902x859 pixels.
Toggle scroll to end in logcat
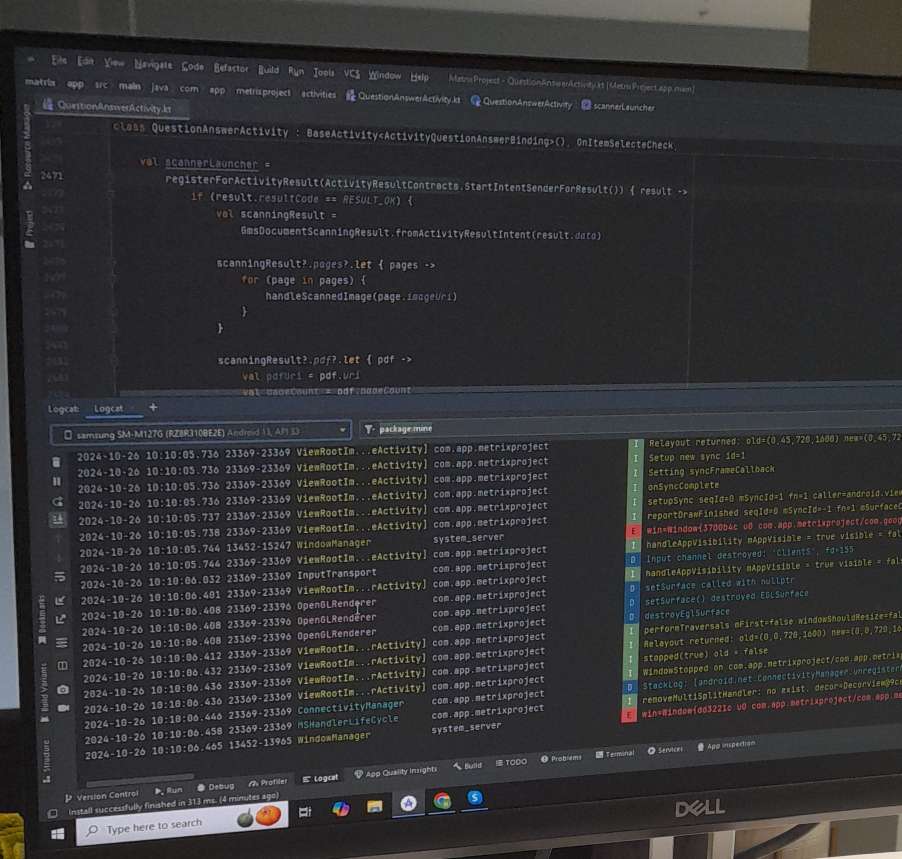59,520
